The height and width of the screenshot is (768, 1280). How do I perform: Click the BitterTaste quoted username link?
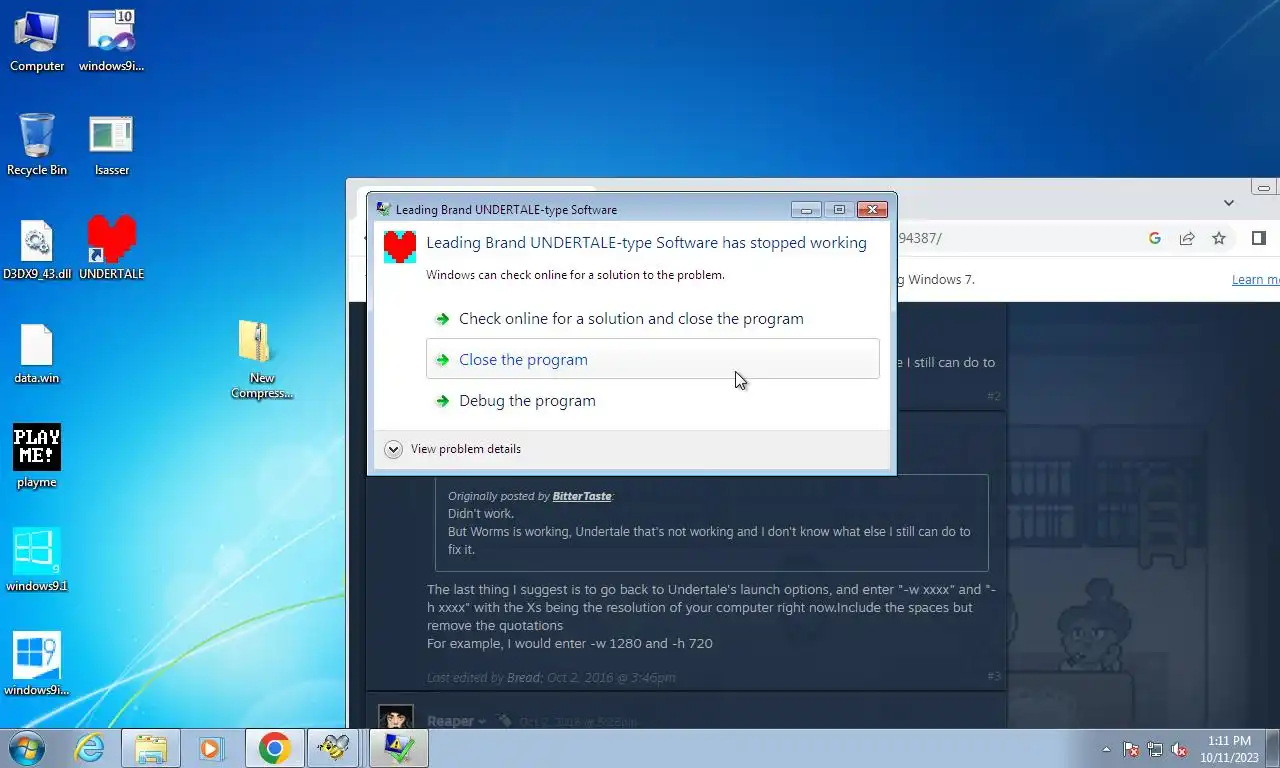point(582,496)
